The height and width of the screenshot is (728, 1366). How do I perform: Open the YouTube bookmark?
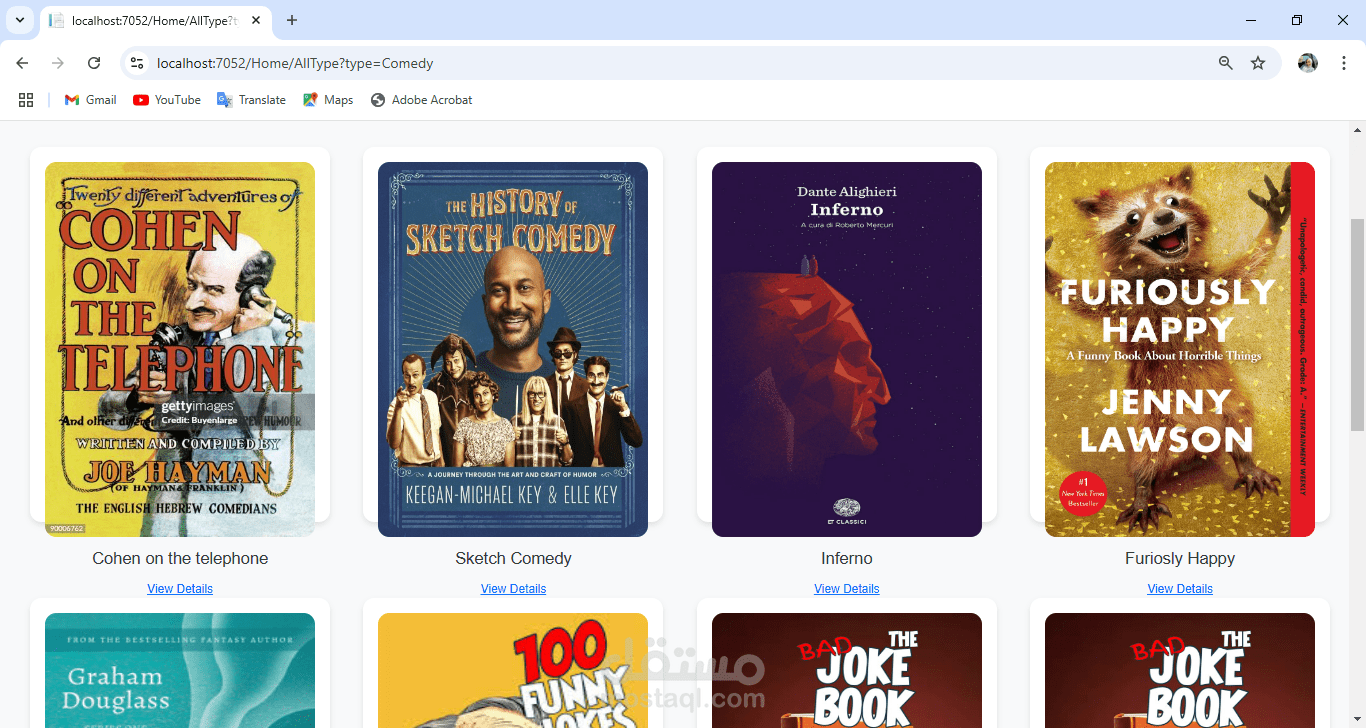pyautogui.click(x=167, y=100)
